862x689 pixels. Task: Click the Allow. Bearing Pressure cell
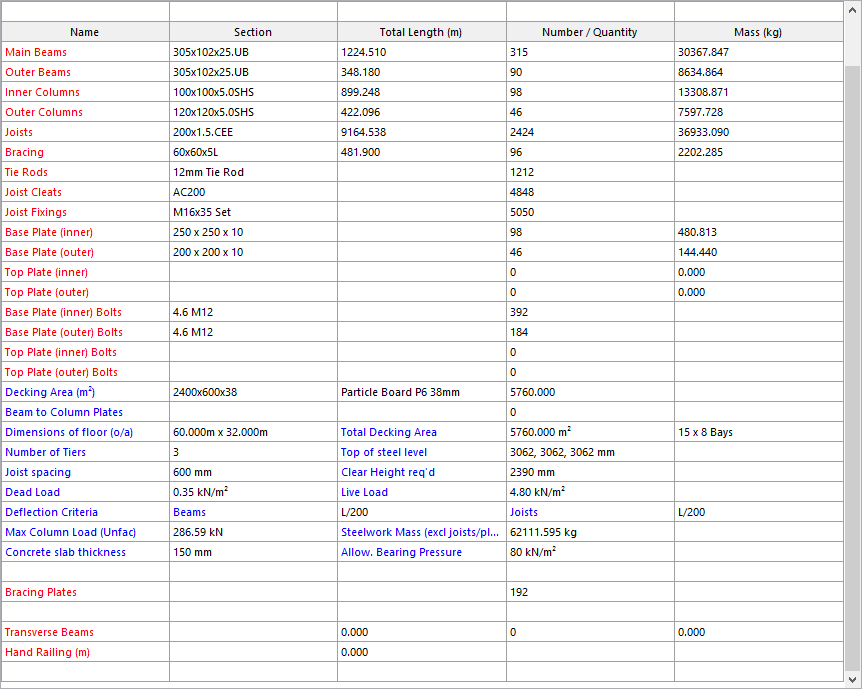click(422, 552)
